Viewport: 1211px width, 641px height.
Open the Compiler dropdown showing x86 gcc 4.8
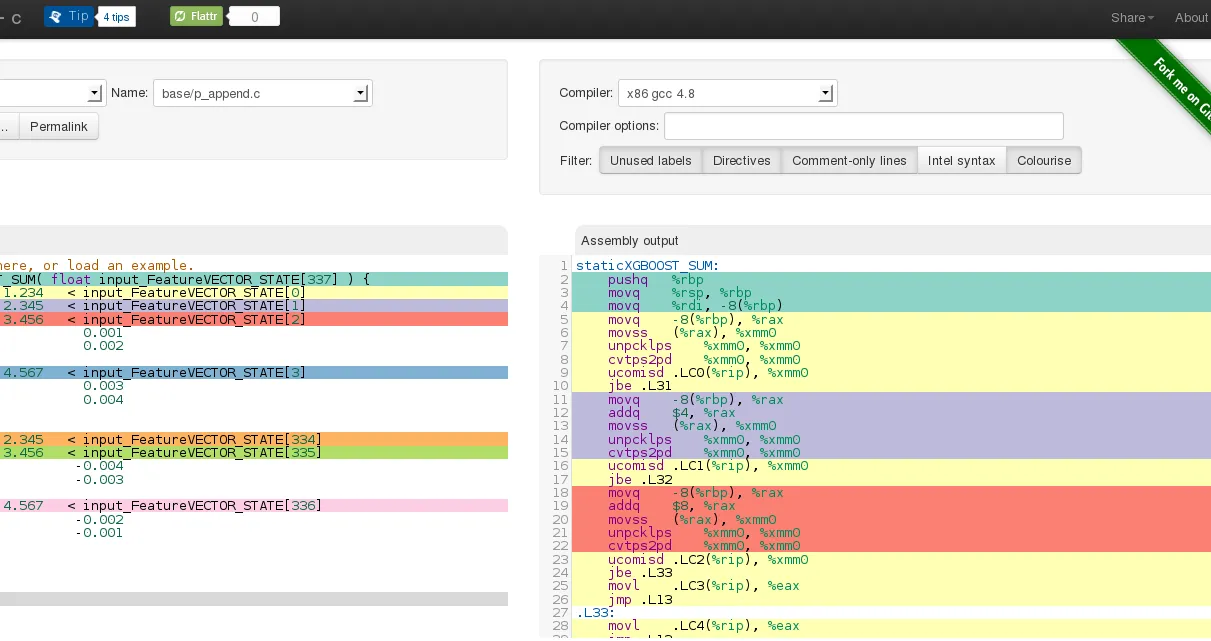click(727, 93)
